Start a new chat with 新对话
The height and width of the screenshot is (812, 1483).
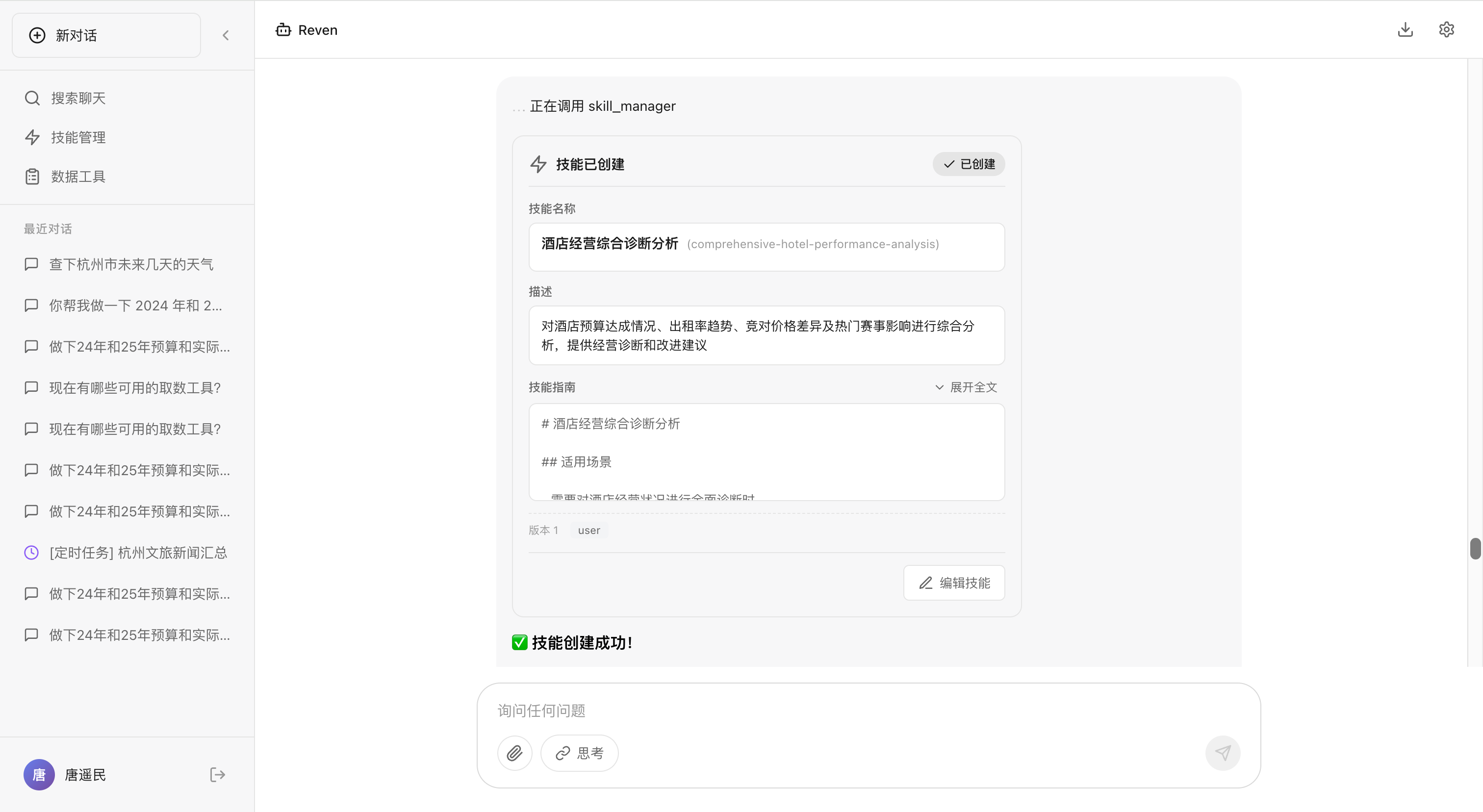pyautogui.click(x=106, y=34)
